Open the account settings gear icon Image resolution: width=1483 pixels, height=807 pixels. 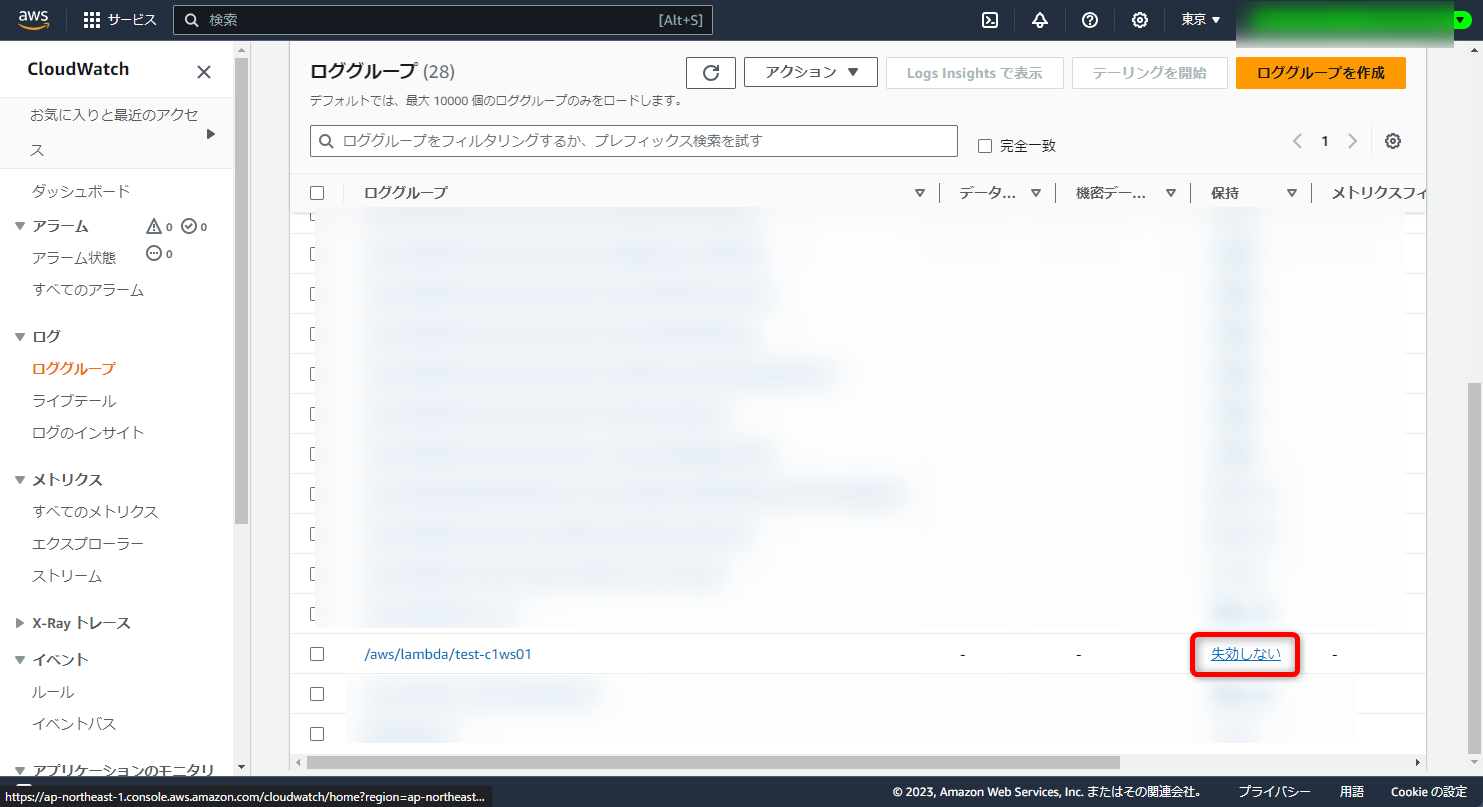pos(1140,19)
